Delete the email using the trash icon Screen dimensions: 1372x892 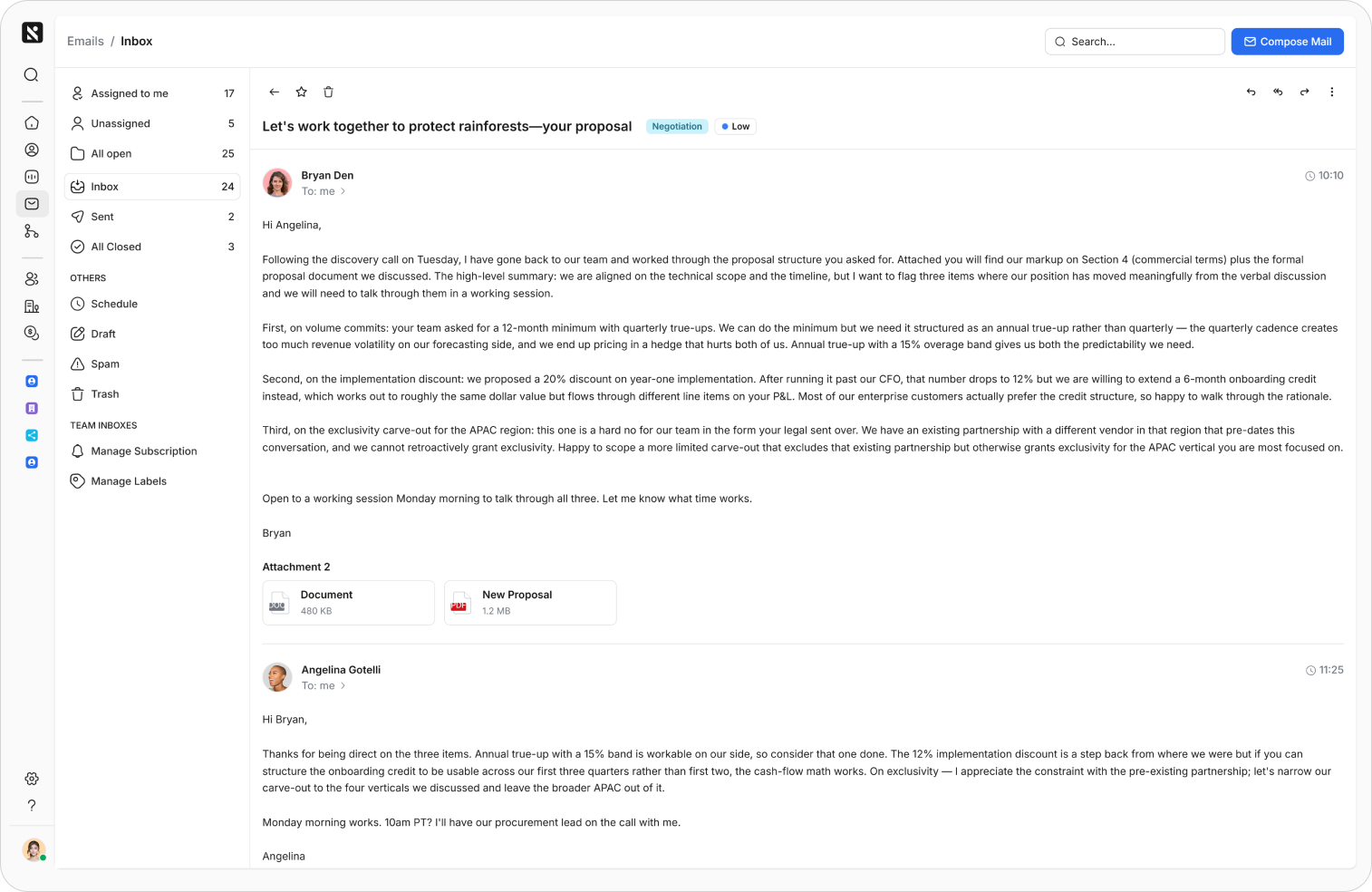(329, 92)
